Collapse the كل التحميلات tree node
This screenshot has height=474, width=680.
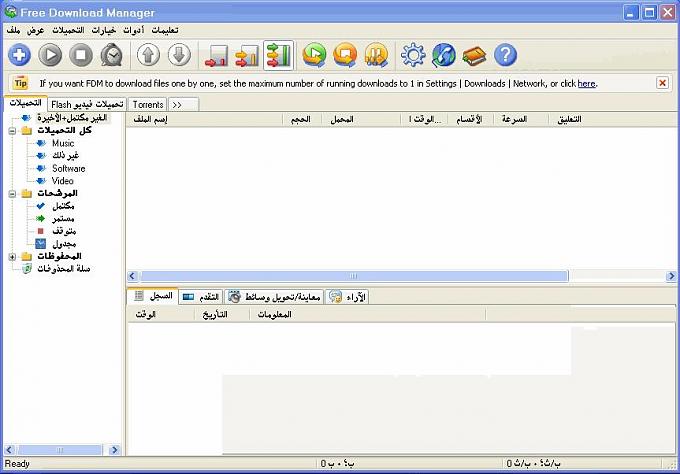point(12,131)
